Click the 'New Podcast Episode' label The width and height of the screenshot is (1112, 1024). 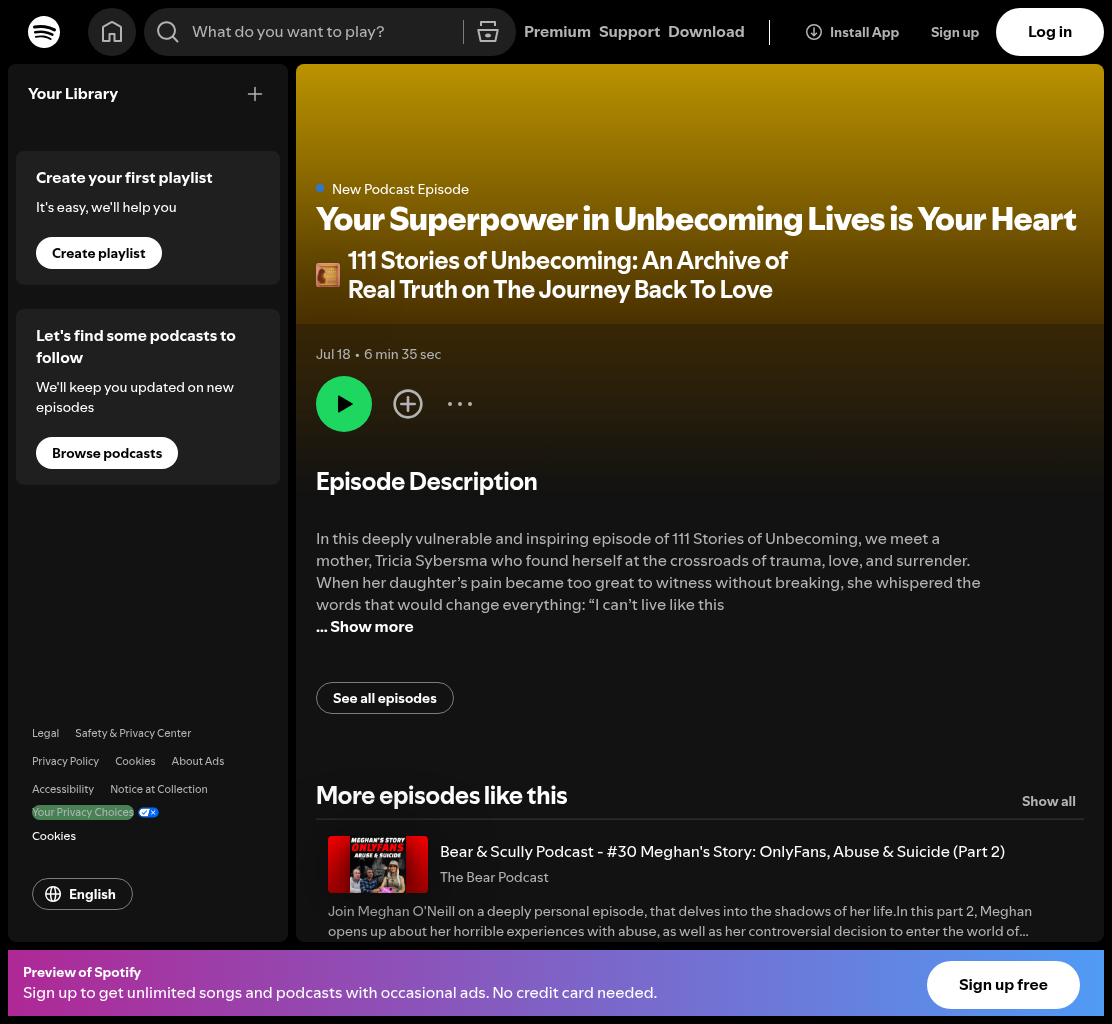[400, 189]
